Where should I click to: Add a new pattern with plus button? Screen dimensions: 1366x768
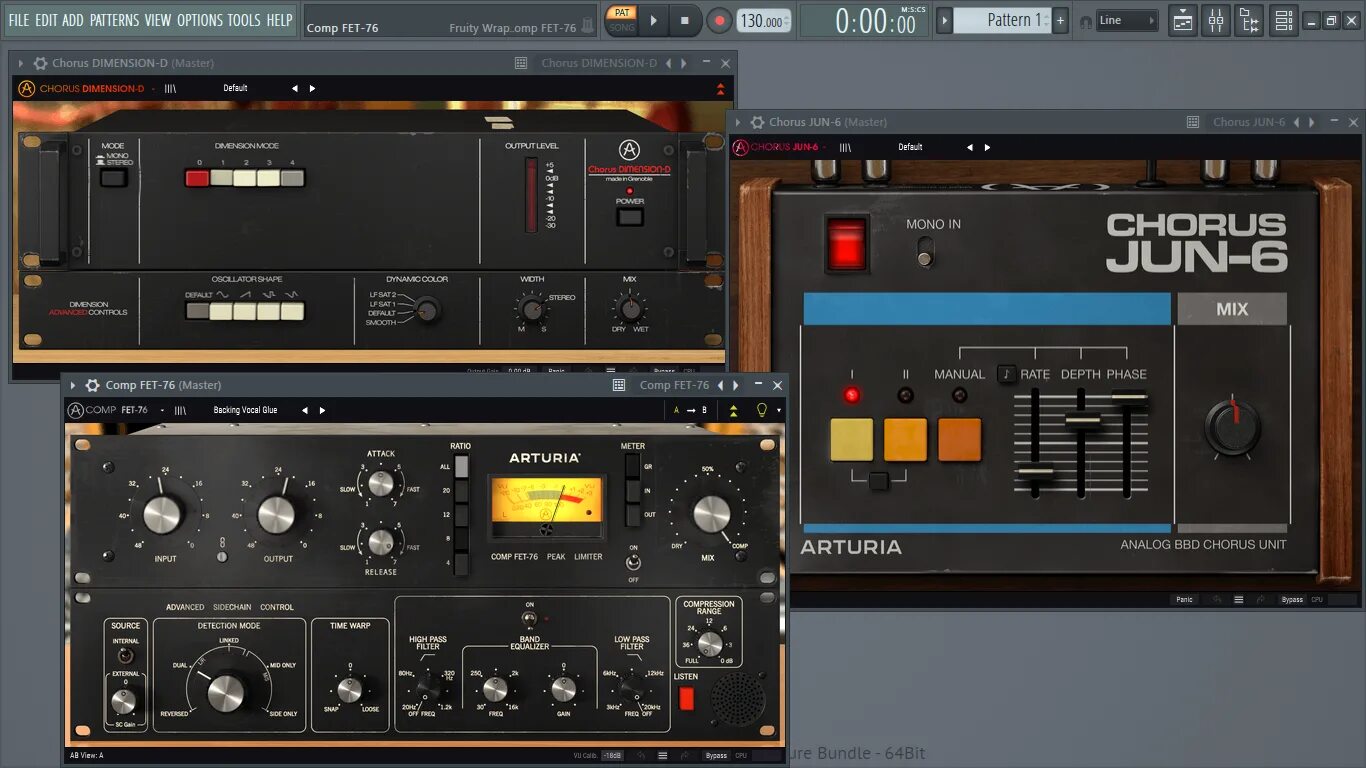pyautogui.click(x=1061, y=20)
